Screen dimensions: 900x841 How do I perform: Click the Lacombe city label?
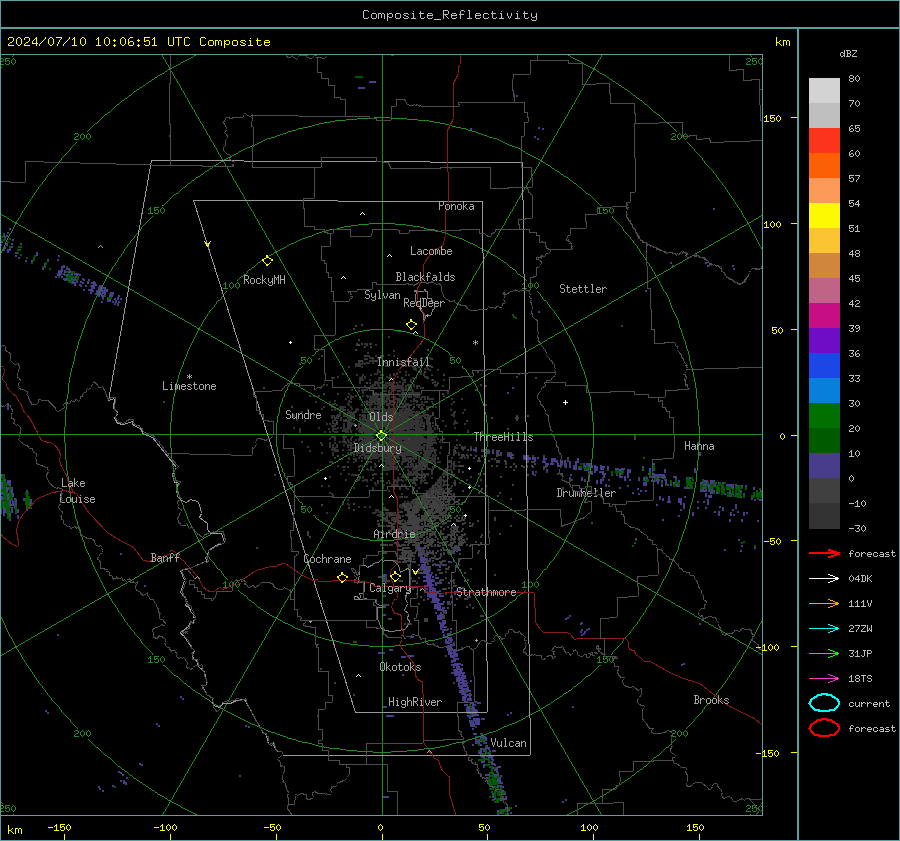tap(431, 251)
